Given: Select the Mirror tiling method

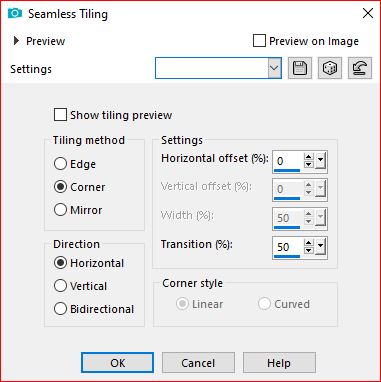Looking at the screenshot, I should 60,210.
